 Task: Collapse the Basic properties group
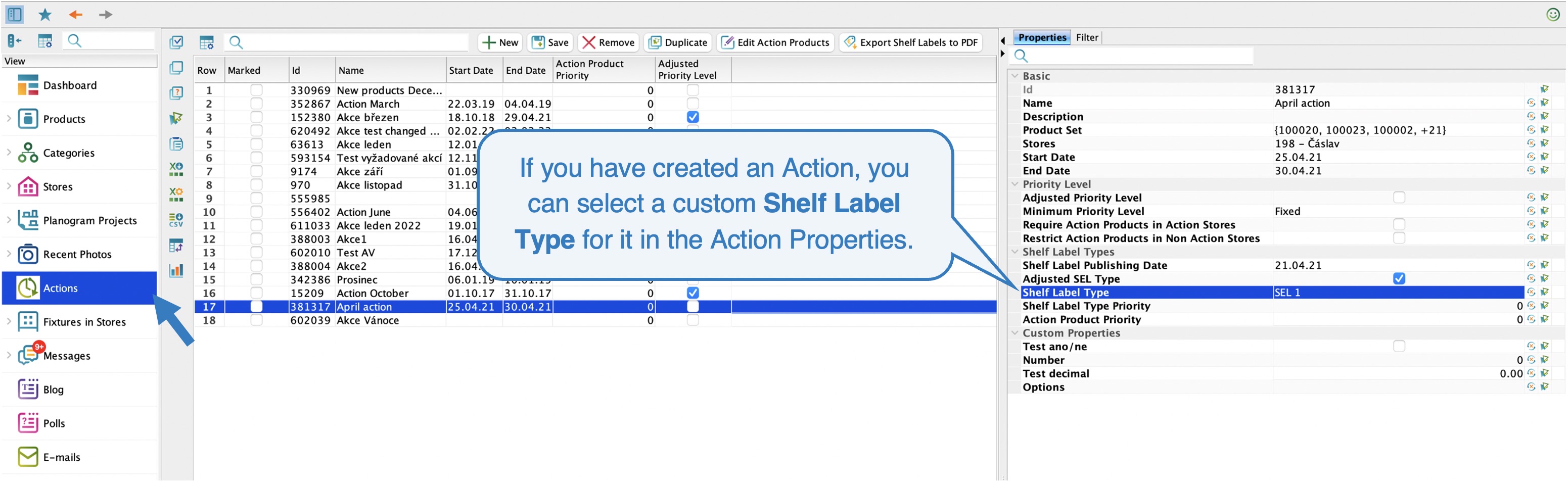1014,76
